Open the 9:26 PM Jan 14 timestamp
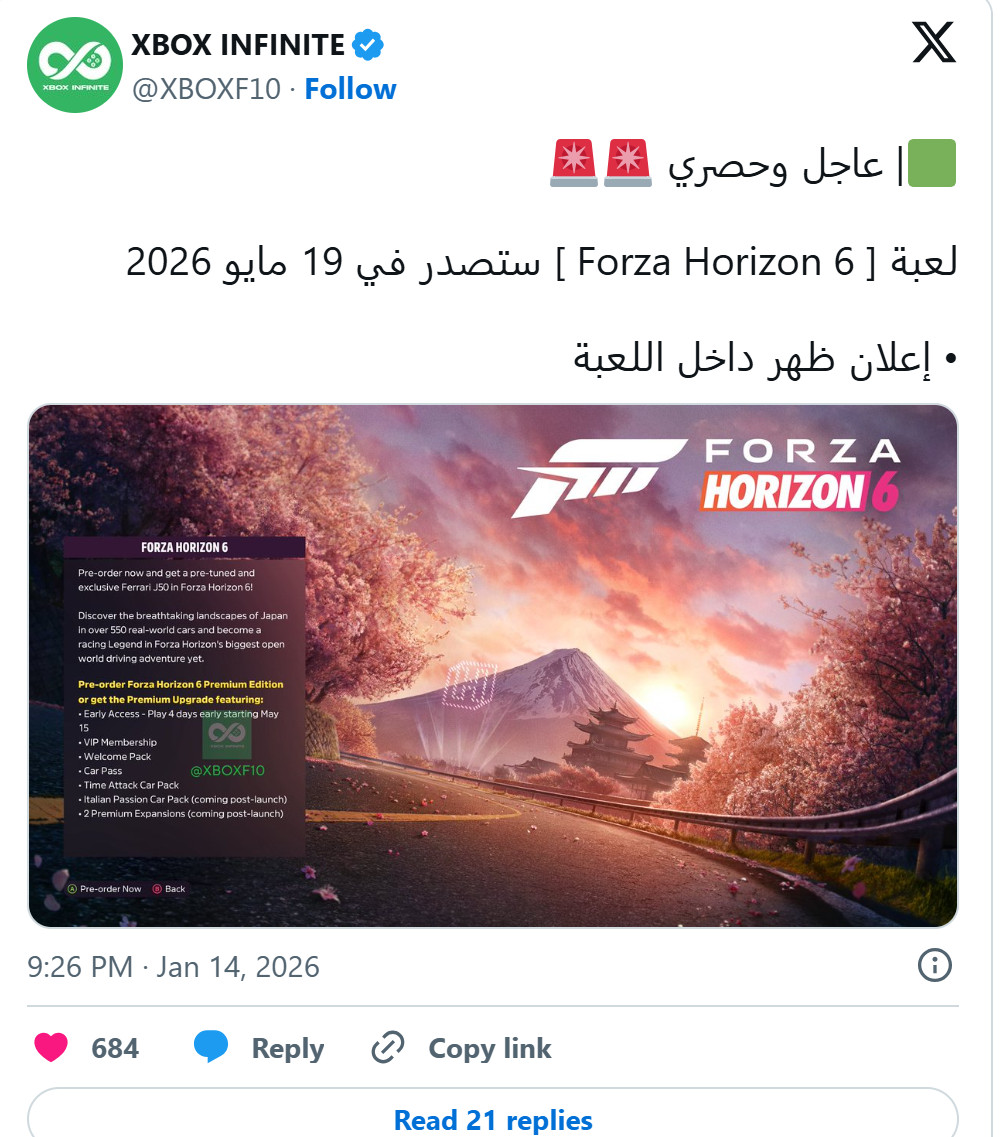Screen dimensions: 1001x1137 pos(173,967)
